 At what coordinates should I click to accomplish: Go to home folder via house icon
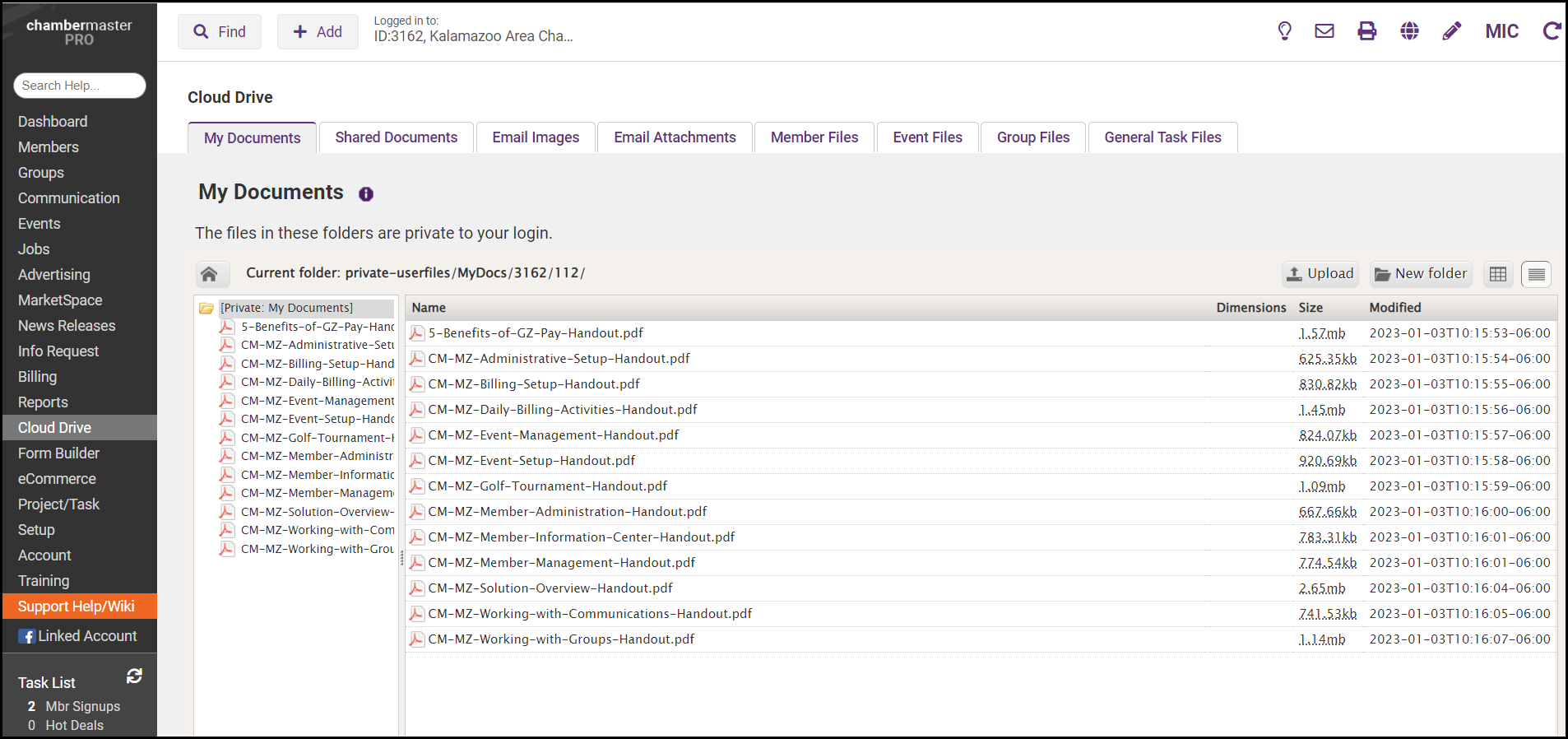[x=209, y=274]
